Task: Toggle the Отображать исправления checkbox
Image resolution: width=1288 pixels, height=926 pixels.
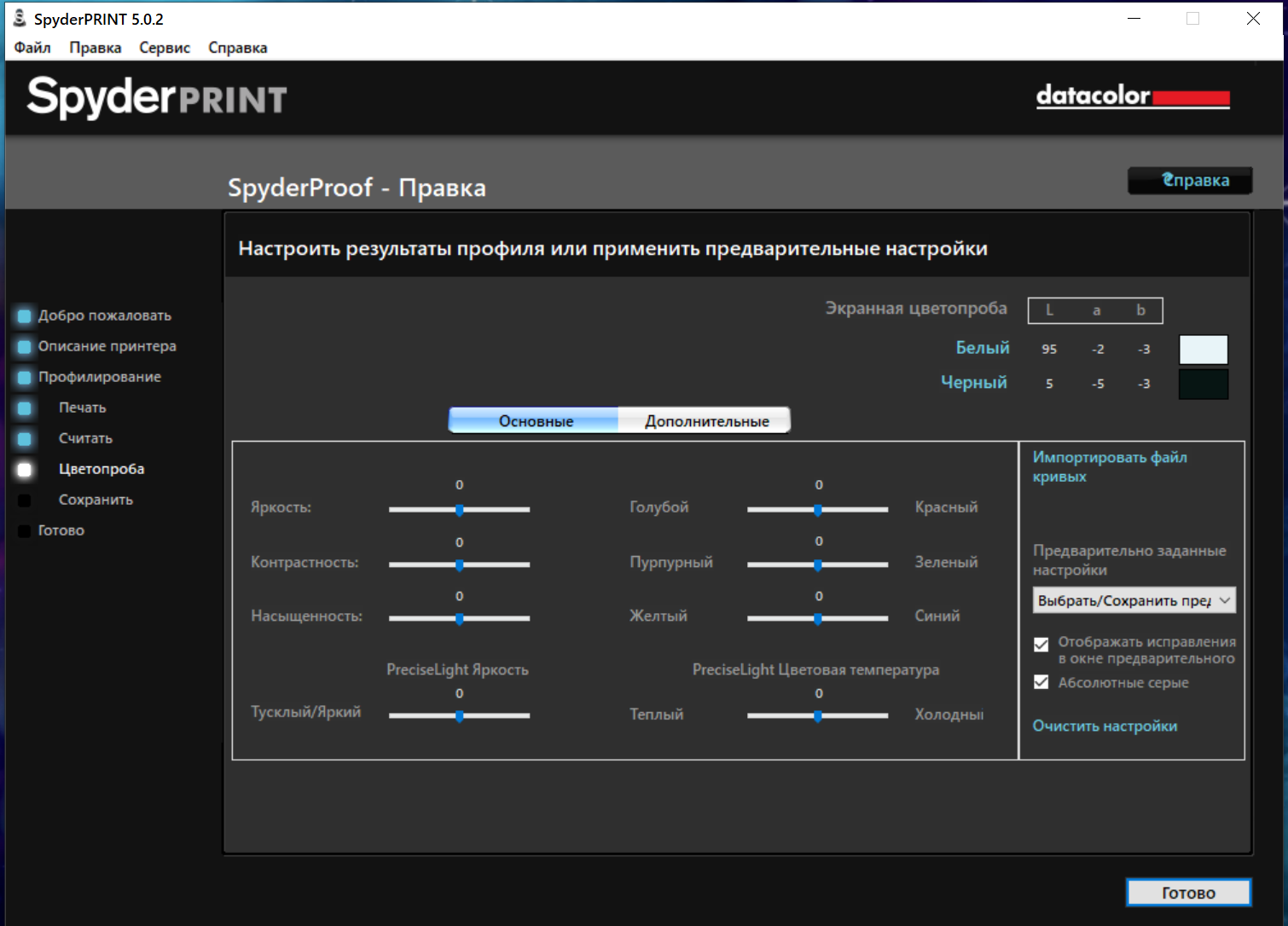Action: (x=1041, y=644)
